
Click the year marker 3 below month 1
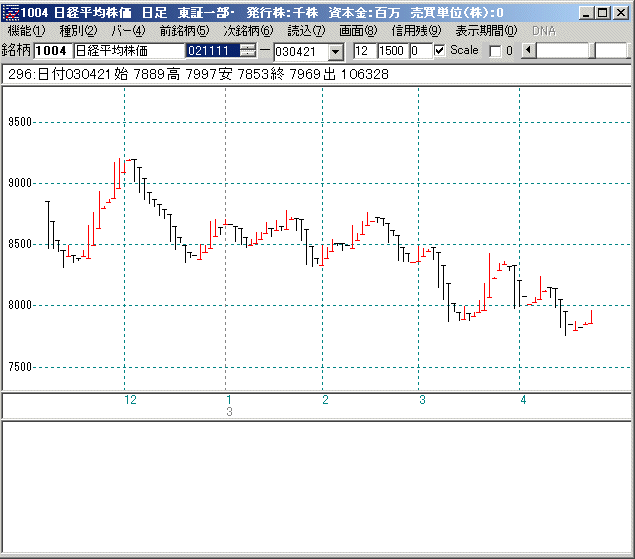point(229,412)
